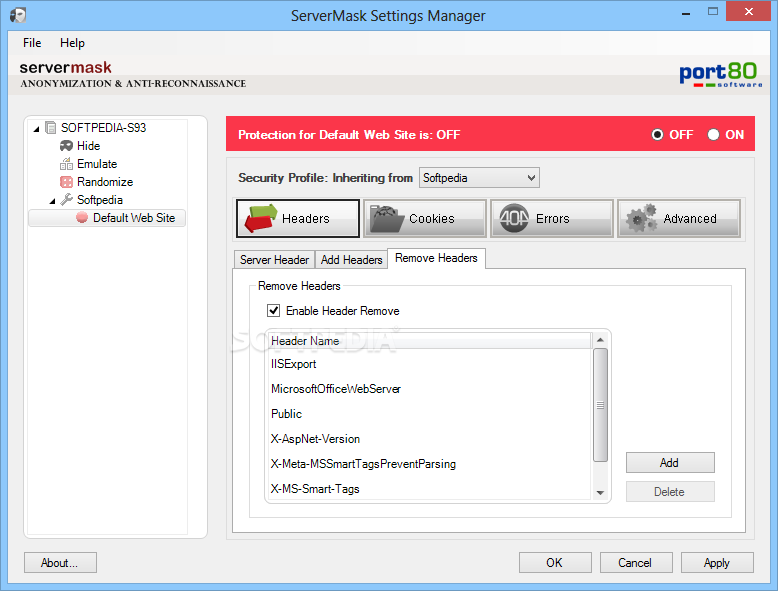778x591 pixels.
Task: Collapse the Softpedia profile node
Action: click(x=52, y=201)
